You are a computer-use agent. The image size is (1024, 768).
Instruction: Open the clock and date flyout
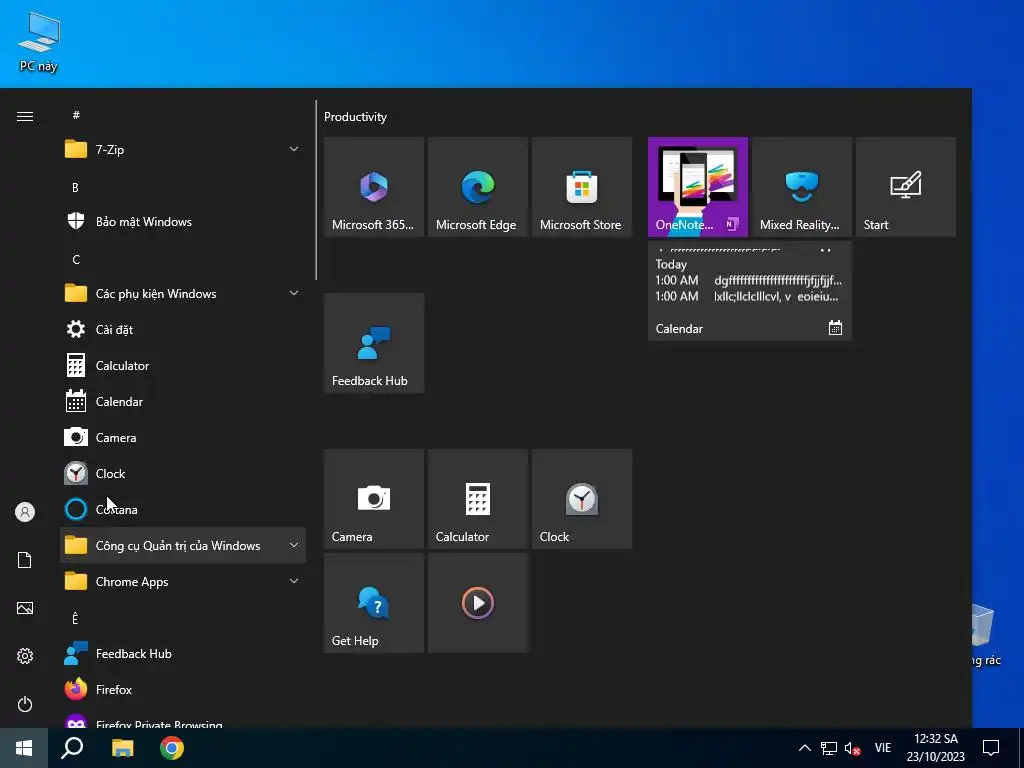pyautogui.click(x=935, y=748)
